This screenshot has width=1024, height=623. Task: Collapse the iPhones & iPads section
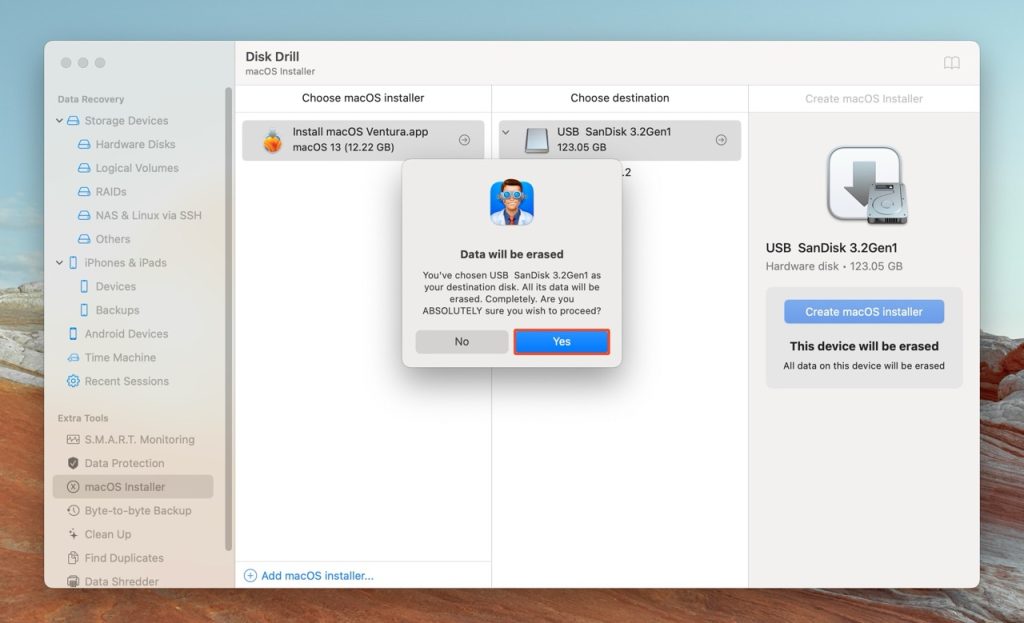click(60, 262)
